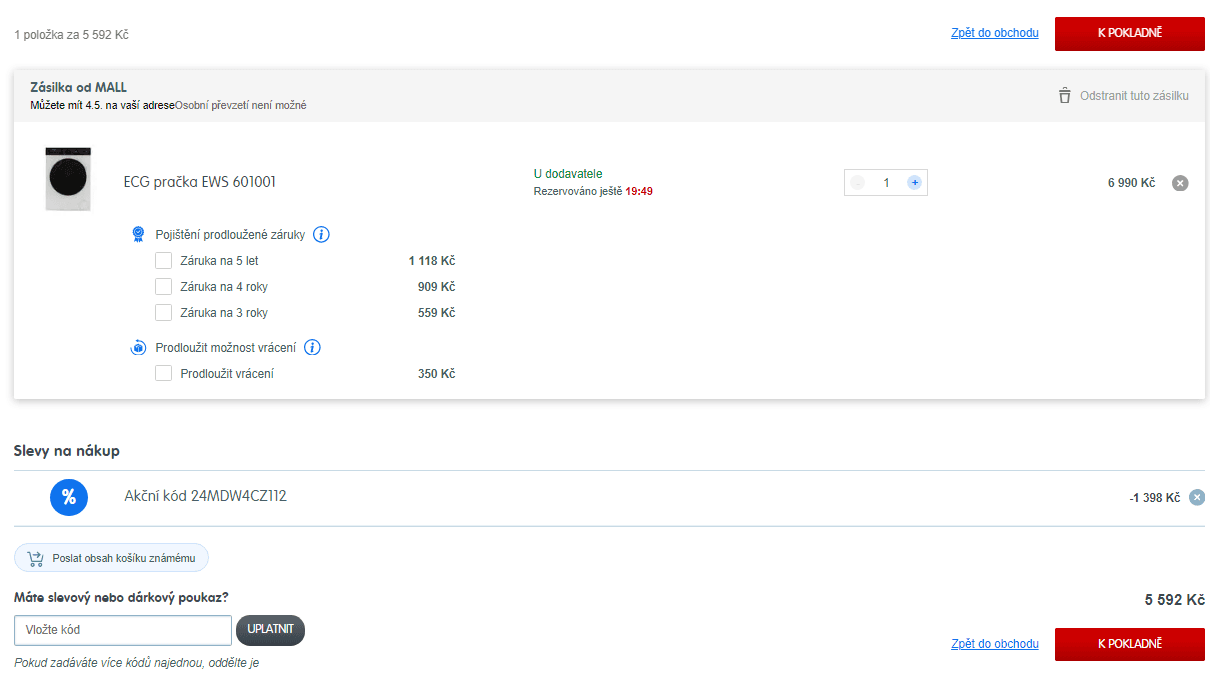Open top Zpět do obchodu link

(x=995, y=33)
